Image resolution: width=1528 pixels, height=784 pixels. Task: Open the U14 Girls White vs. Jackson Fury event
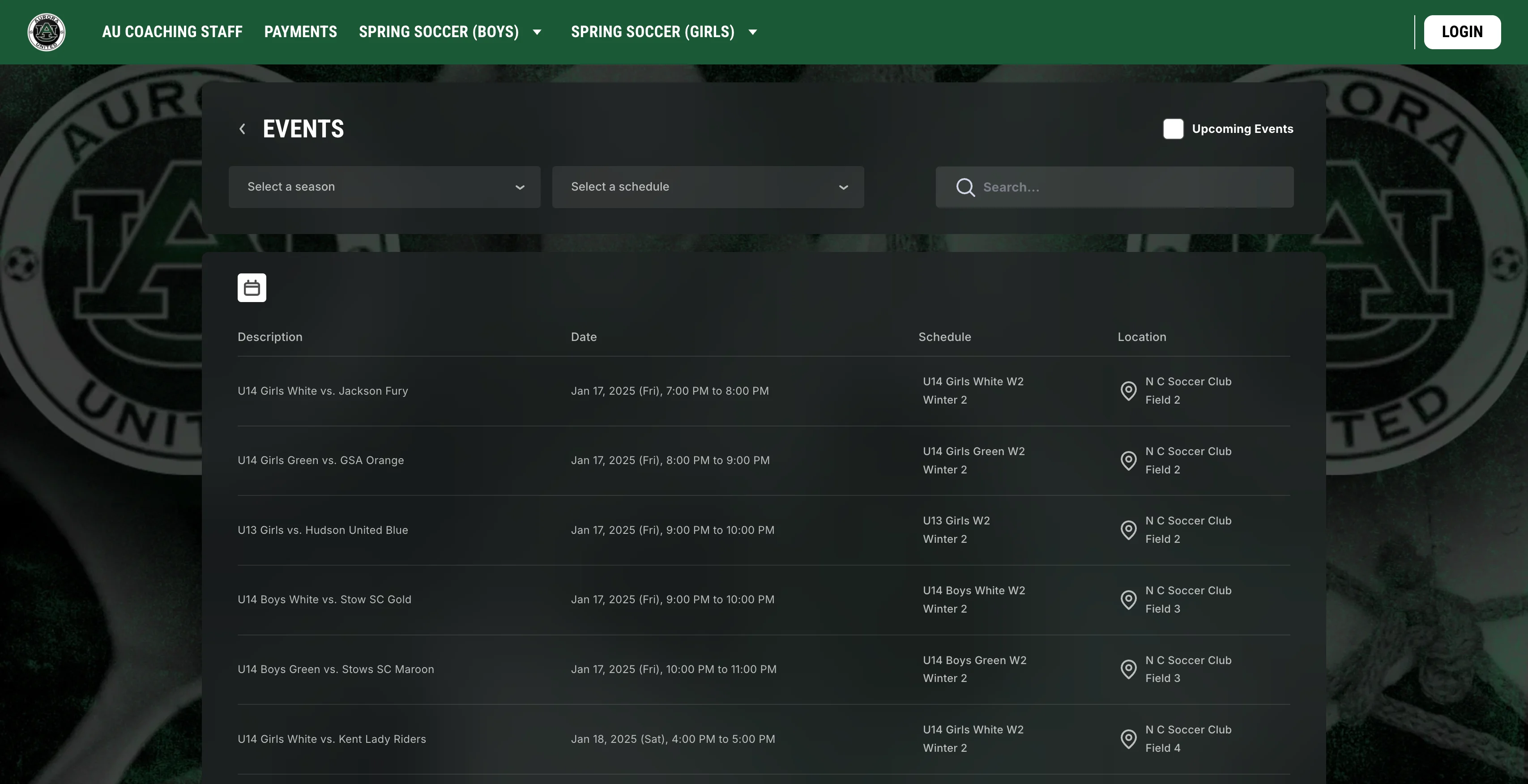pos(323,391)
